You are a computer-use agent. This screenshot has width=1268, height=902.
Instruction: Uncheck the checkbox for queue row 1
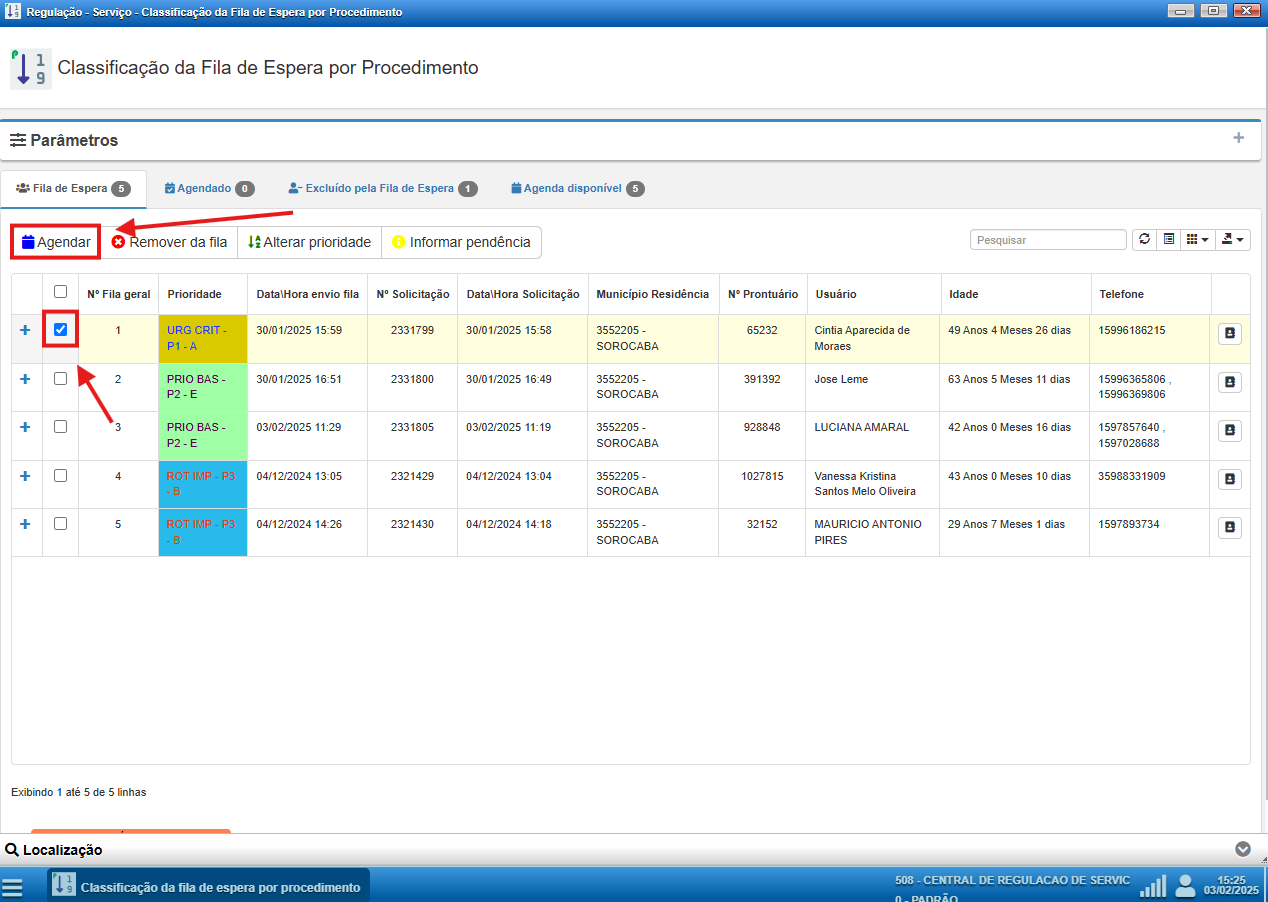(60, 329)
